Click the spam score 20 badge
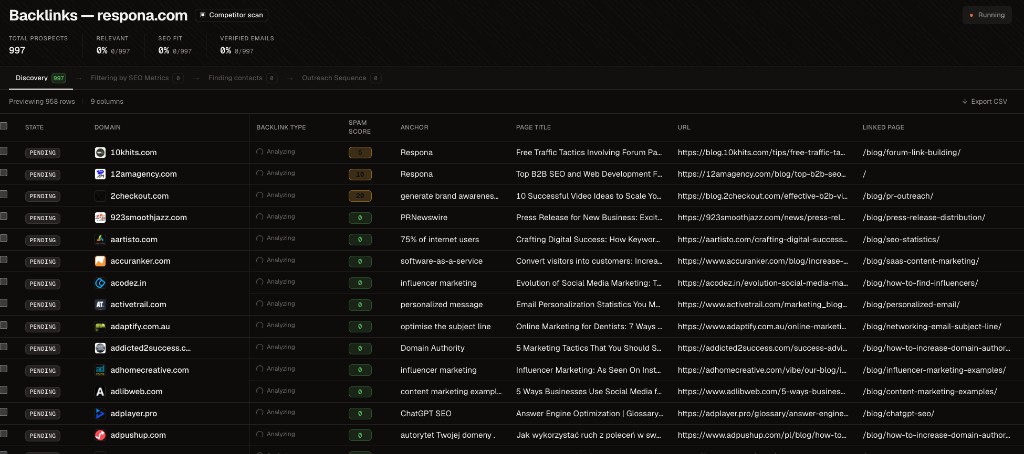This screenshot has height=454, width=1024. pyautogui.click(x=360, y=196)
